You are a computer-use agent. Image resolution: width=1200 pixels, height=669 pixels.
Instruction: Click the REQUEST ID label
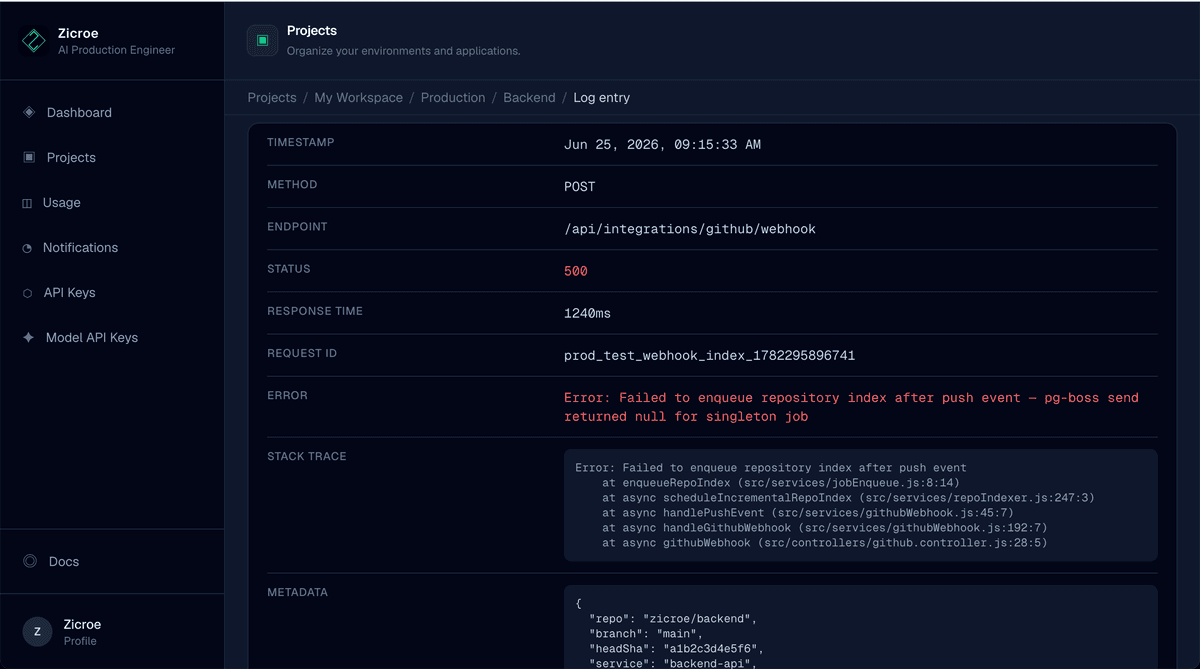click(x=302, y=353)
